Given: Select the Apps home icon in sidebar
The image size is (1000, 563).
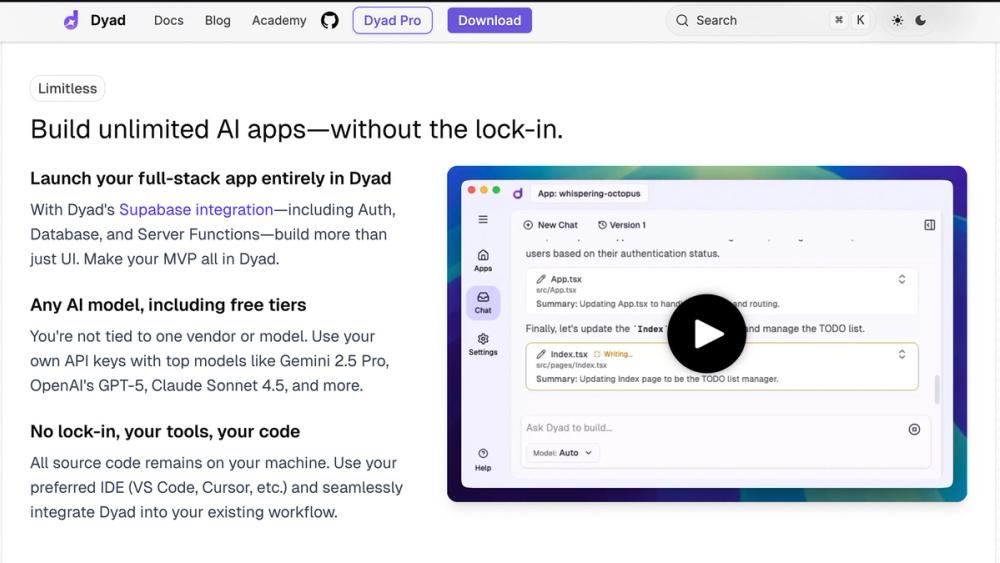Looking at the screenshot, I should pos(483,255).
